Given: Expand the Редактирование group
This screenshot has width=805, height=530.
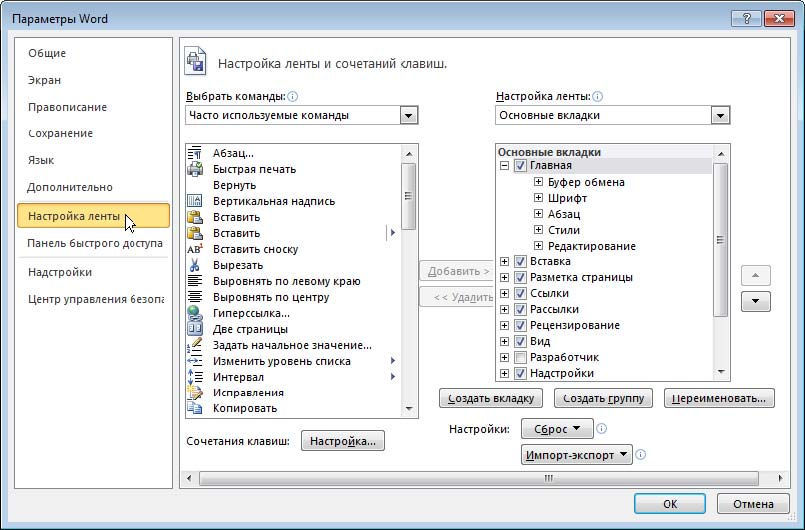Looking at the screenshot, I should (538, 245).
